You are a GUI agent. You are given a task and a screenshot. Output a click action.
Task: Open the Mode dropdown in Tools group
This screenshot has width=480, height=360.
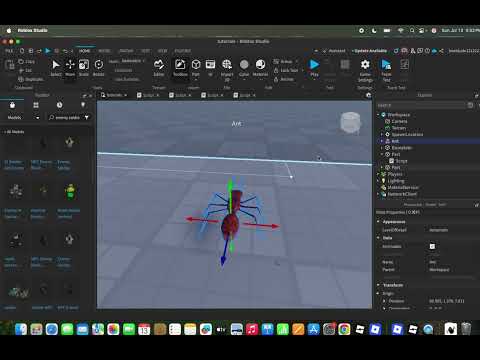(132, 61)
